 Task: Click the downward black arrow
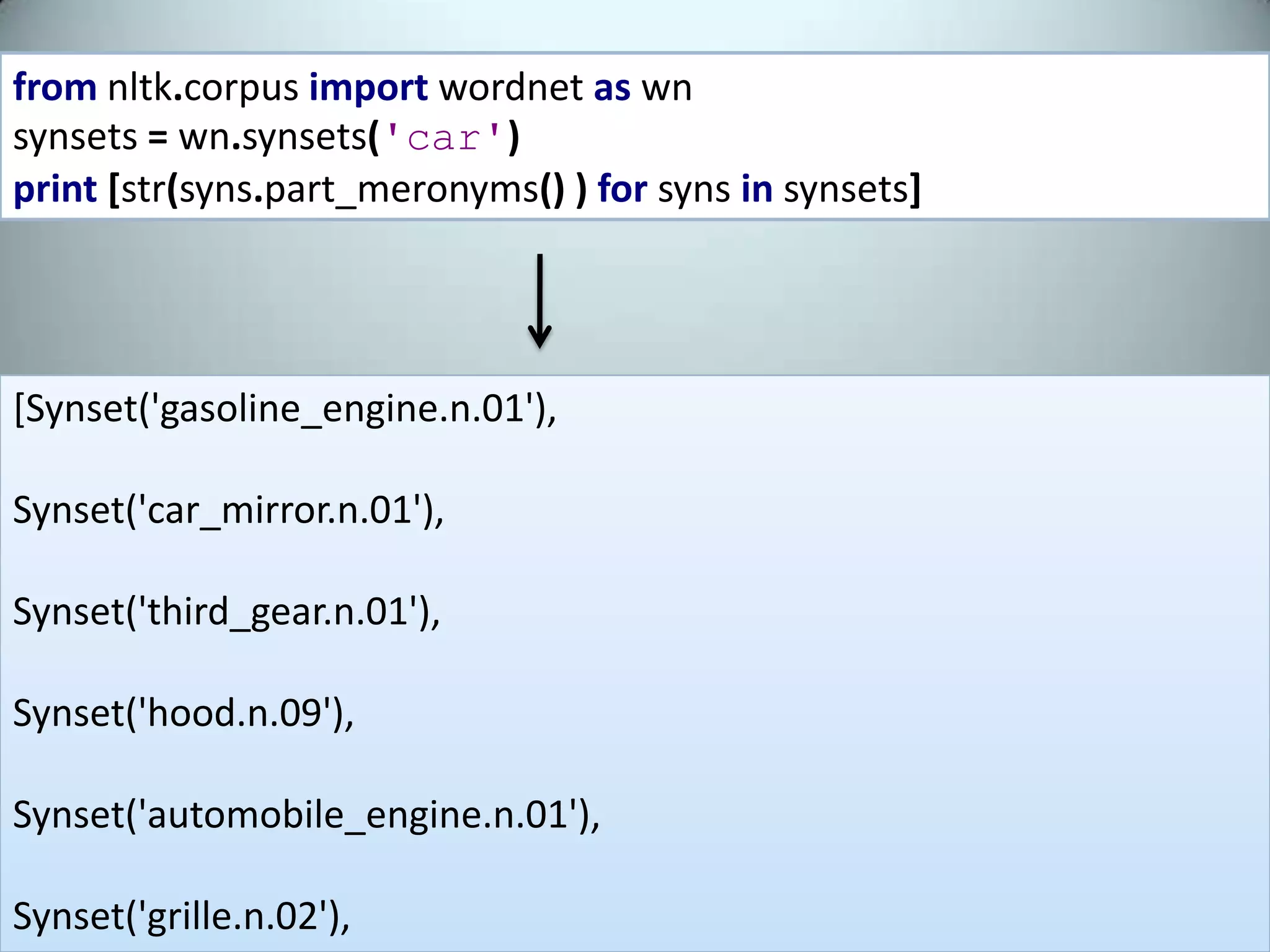pyautogui.click(x=540, y=301)
